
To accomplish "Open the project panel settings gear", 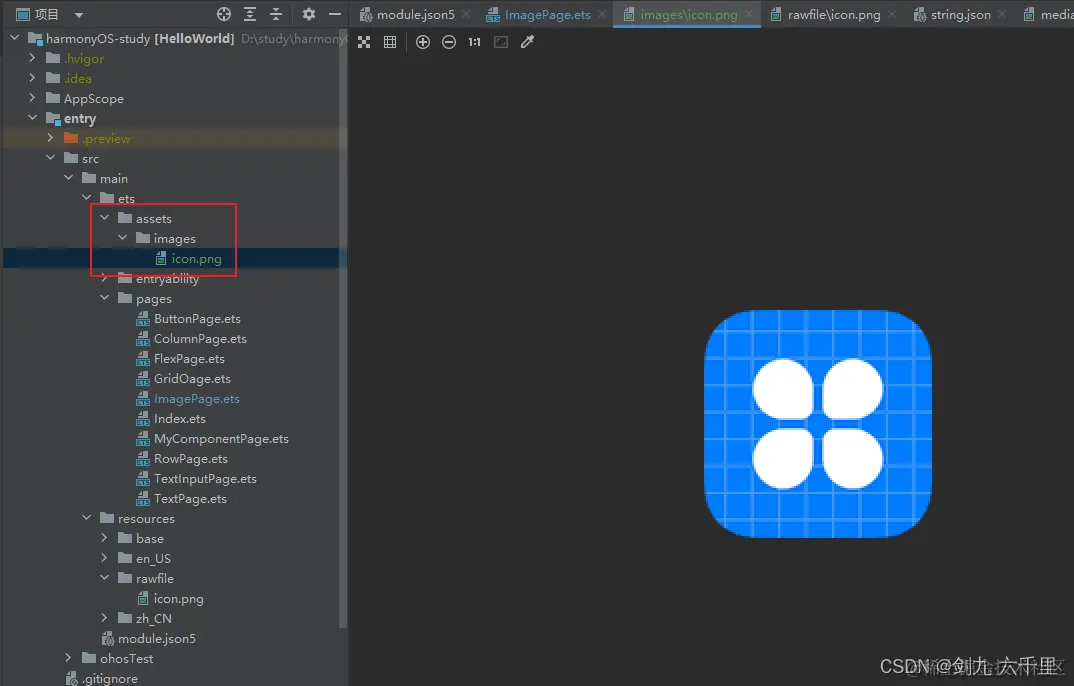I will (x=309, y=14).
